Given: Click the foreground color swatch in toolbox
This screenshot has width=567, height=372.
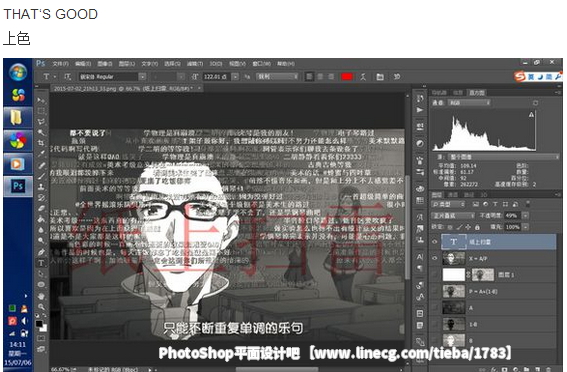Looking at the screenshot, I should pyautogui.click(x=39, y=324).
